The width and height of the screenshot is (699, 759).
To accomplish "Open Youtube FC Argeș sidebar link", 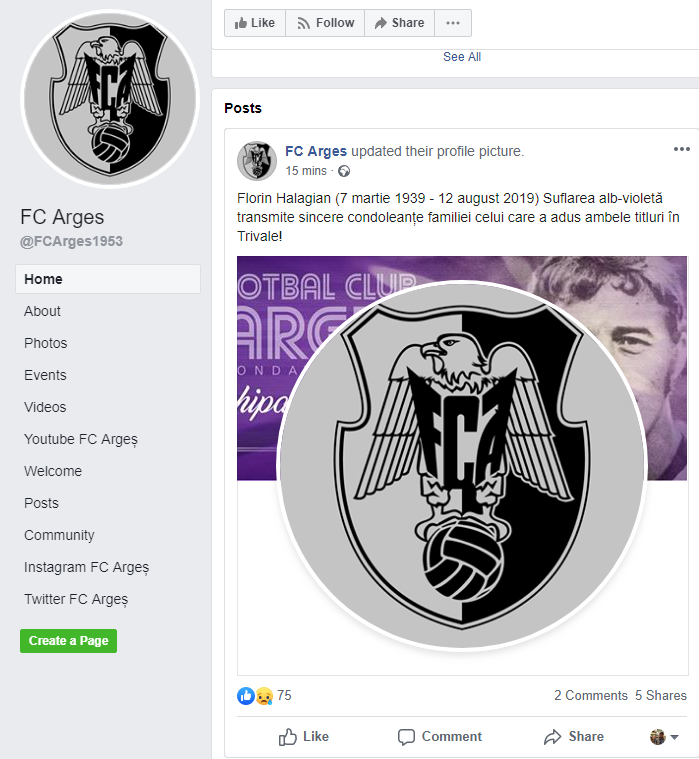I will pos(81,439).
